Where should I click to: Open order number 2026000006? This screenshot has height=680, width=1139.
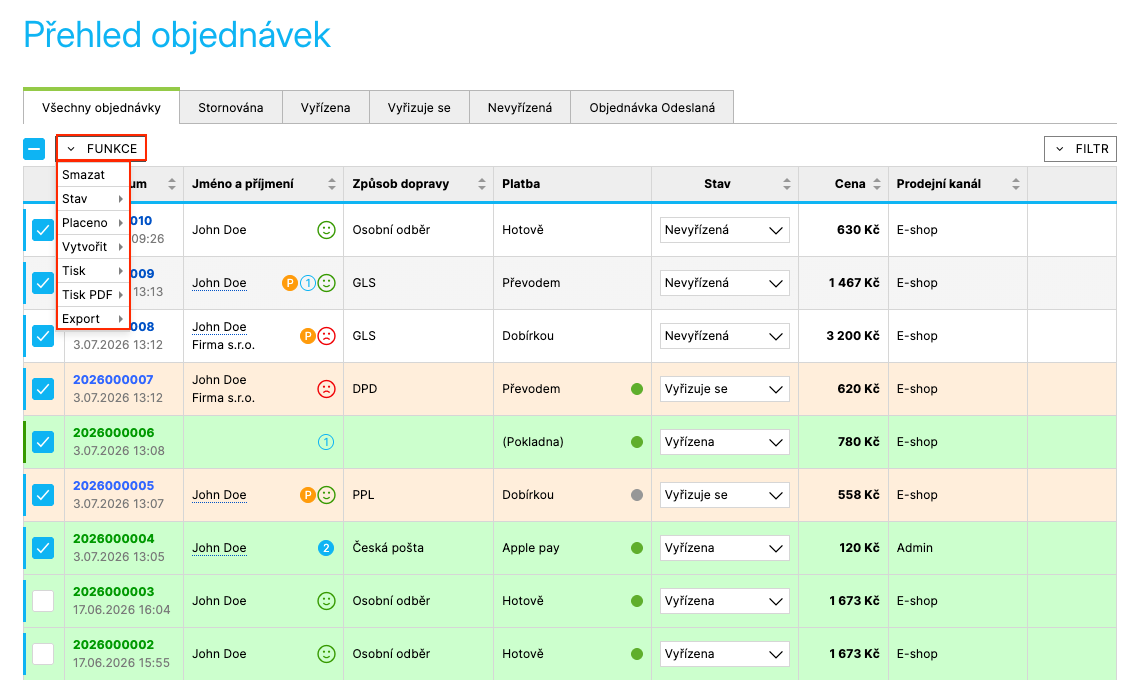113,432
